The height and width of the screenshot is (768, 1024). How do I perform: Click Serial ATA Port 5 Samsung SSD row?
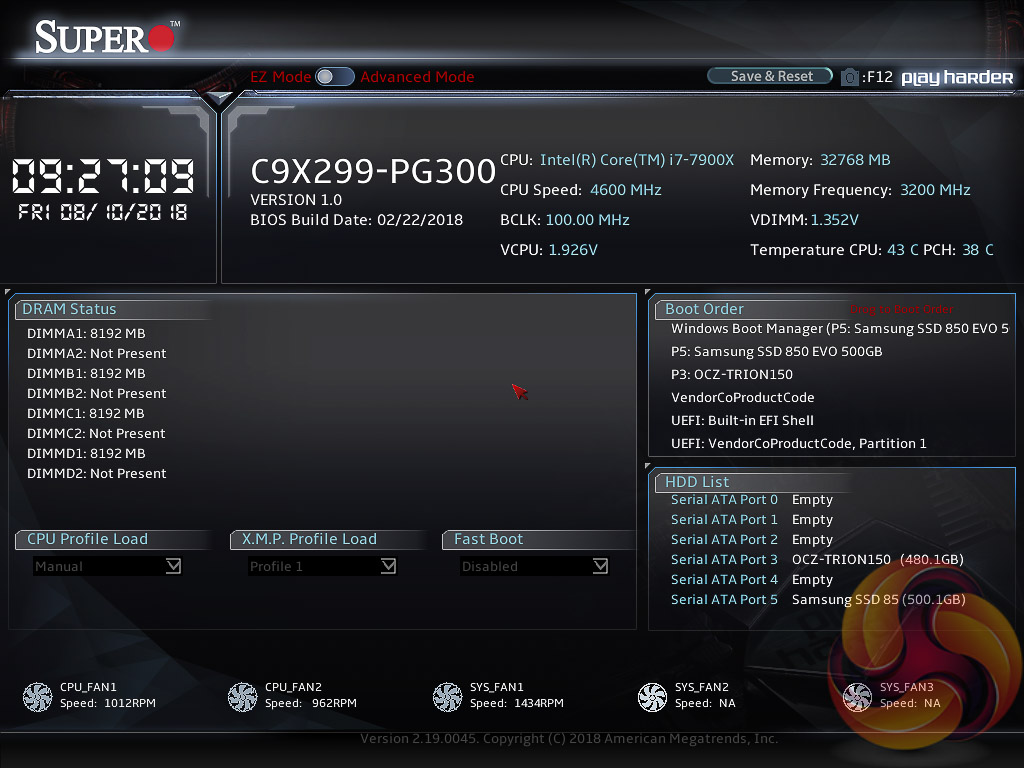click(x=818, y=600)
